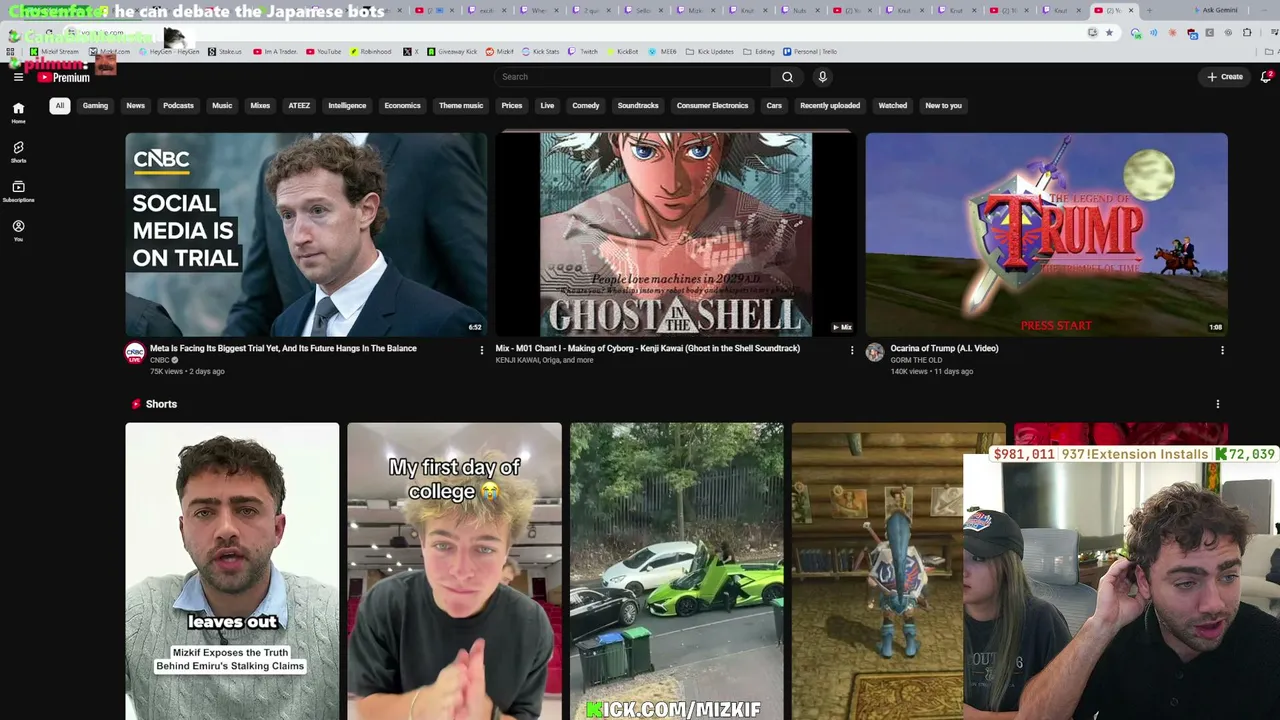Select the Gaming filter chip
Viewport: 1280px width, 720px height.
click(x=95, y=105)
